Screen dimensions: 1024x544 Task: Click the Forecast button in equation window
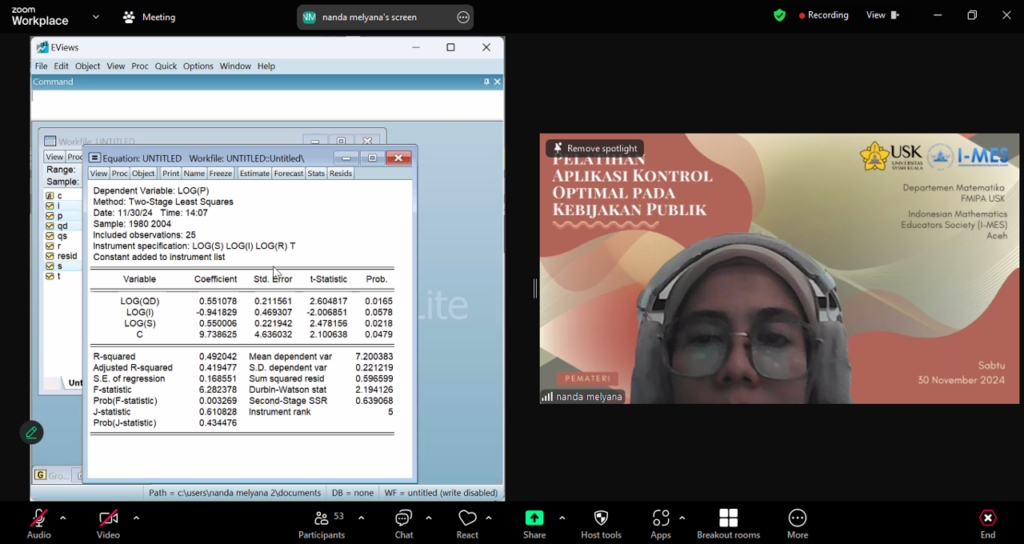pos(288,173)
